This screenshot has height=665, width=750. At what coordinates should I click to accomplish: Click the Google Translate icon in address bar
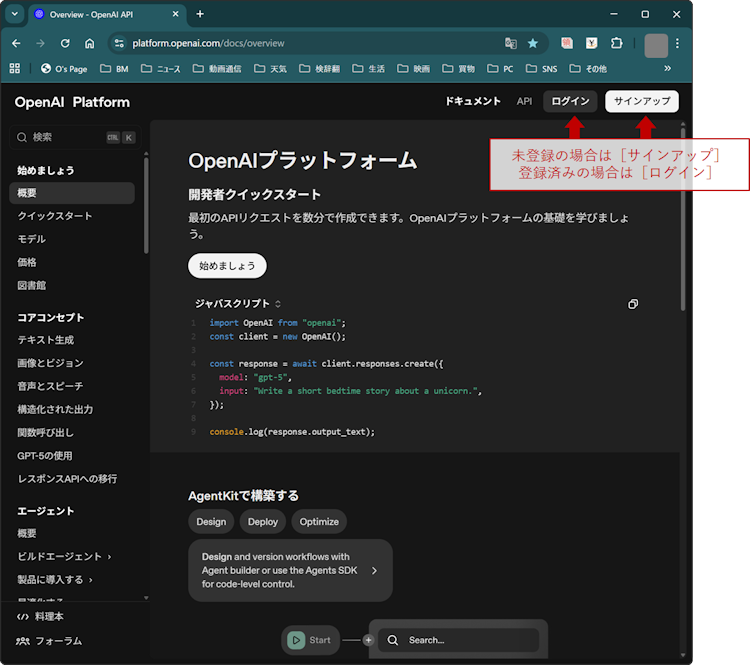coord(511,44)
